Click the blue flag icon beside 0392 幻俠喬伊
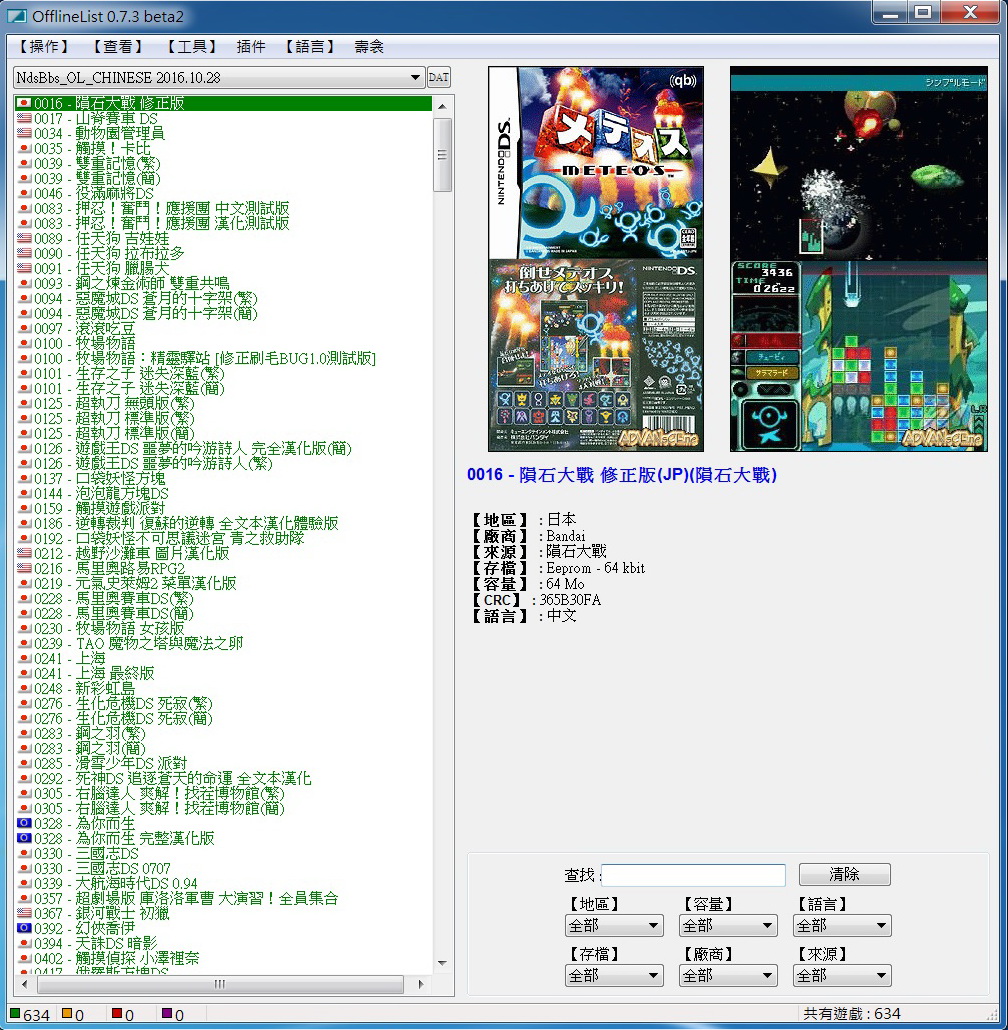 [x=24, y=929]
